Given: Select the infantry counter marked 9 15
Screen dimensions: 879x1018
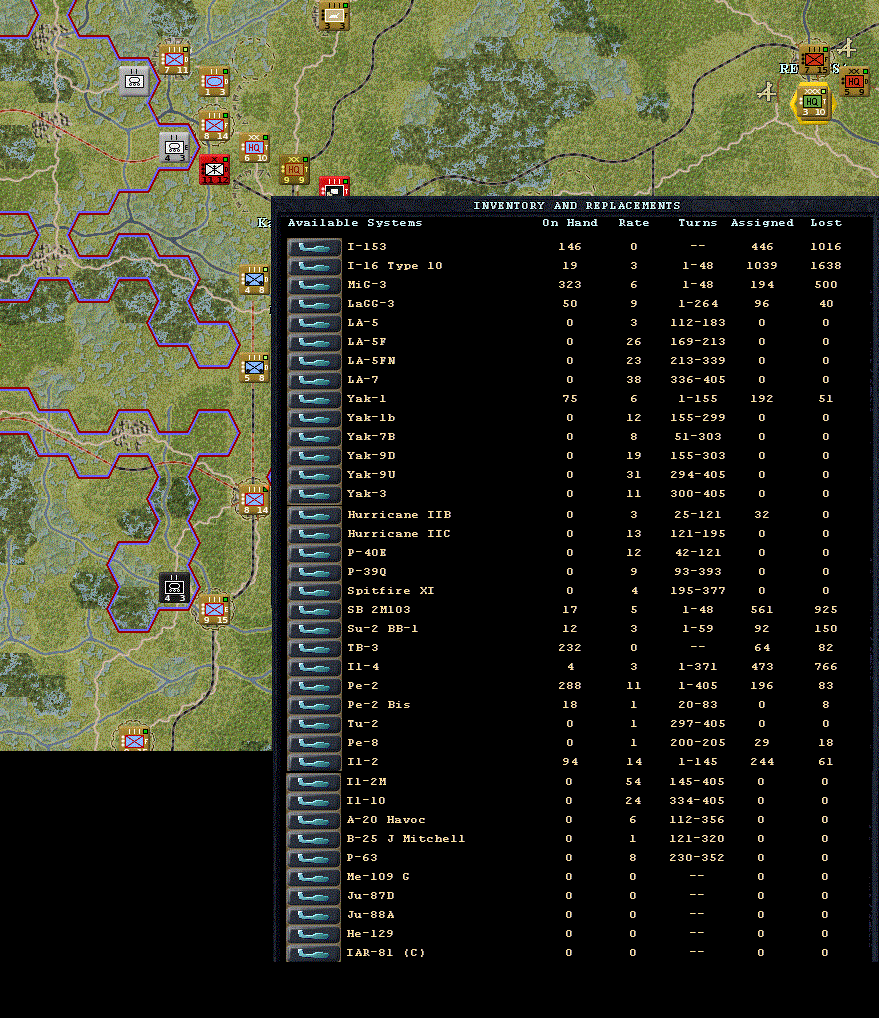Looking at the screenshot, I should pos(215,610).
